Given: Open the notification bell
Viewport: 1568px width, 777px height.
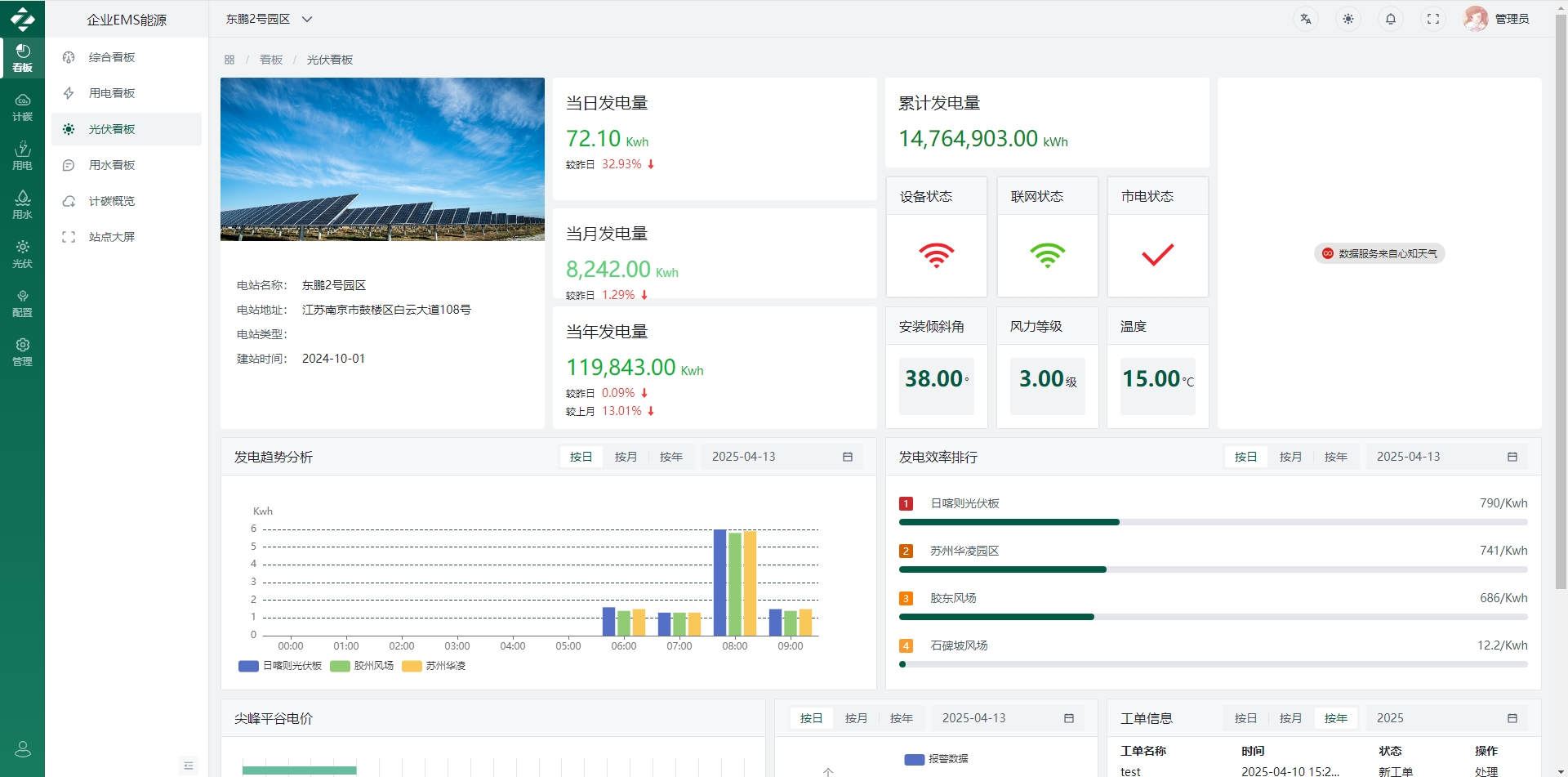Looking at the screenshot, I should click(1390, 19).
